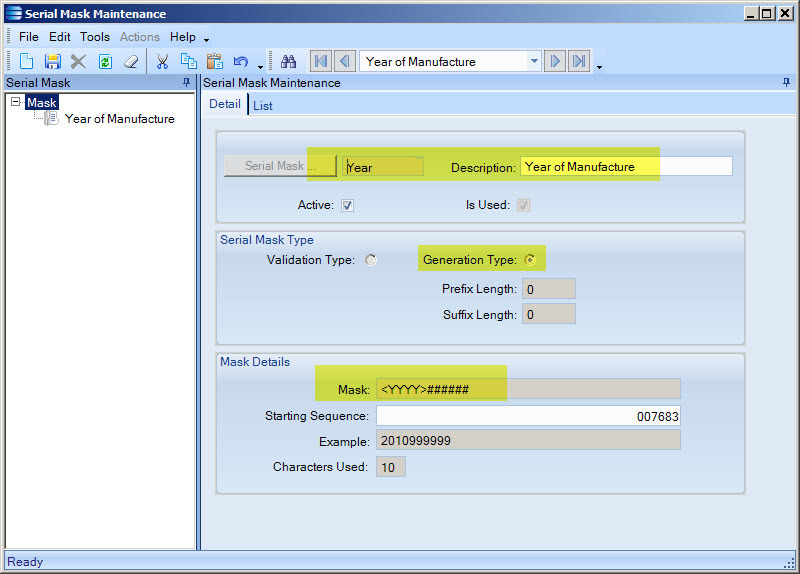Click the Undo arrow icon
This screenshot has width=800, height=574.
click(x=240, y=62)
